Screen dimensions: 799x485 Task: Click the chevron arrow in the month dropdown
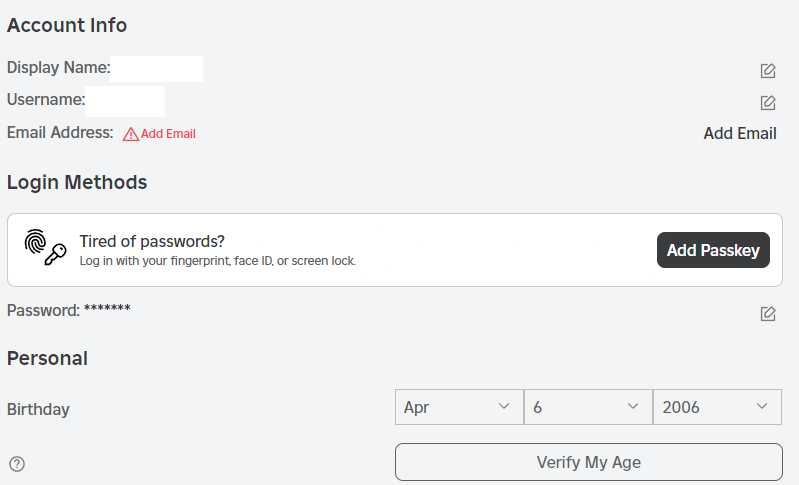(504, 407)
